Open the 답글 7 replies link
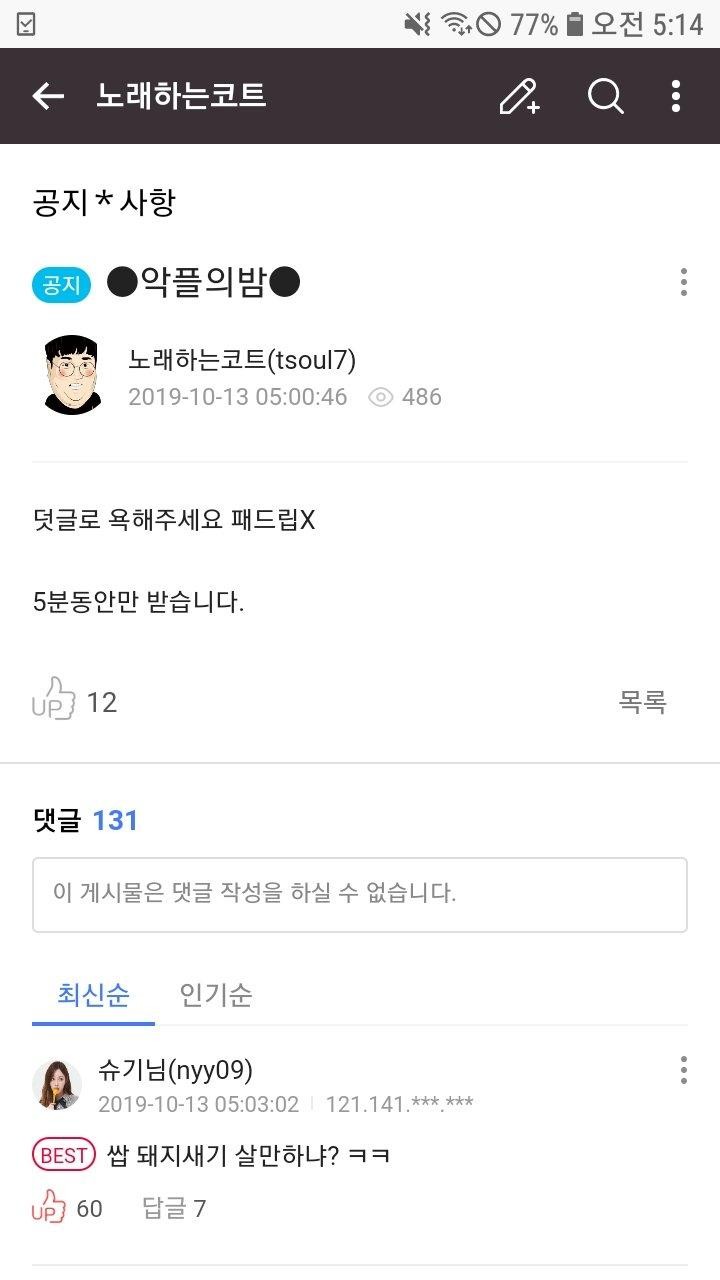Screen dimensions: 720x1280 pos(174,1208)
